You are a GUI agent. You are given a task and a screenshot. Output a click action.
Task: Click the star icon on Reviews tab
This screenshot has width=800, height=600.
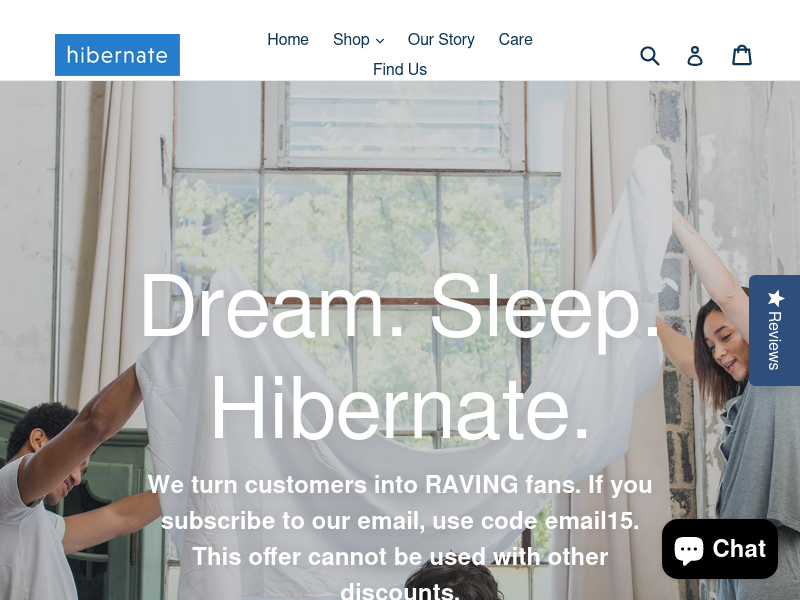click(x=776, y=298)
